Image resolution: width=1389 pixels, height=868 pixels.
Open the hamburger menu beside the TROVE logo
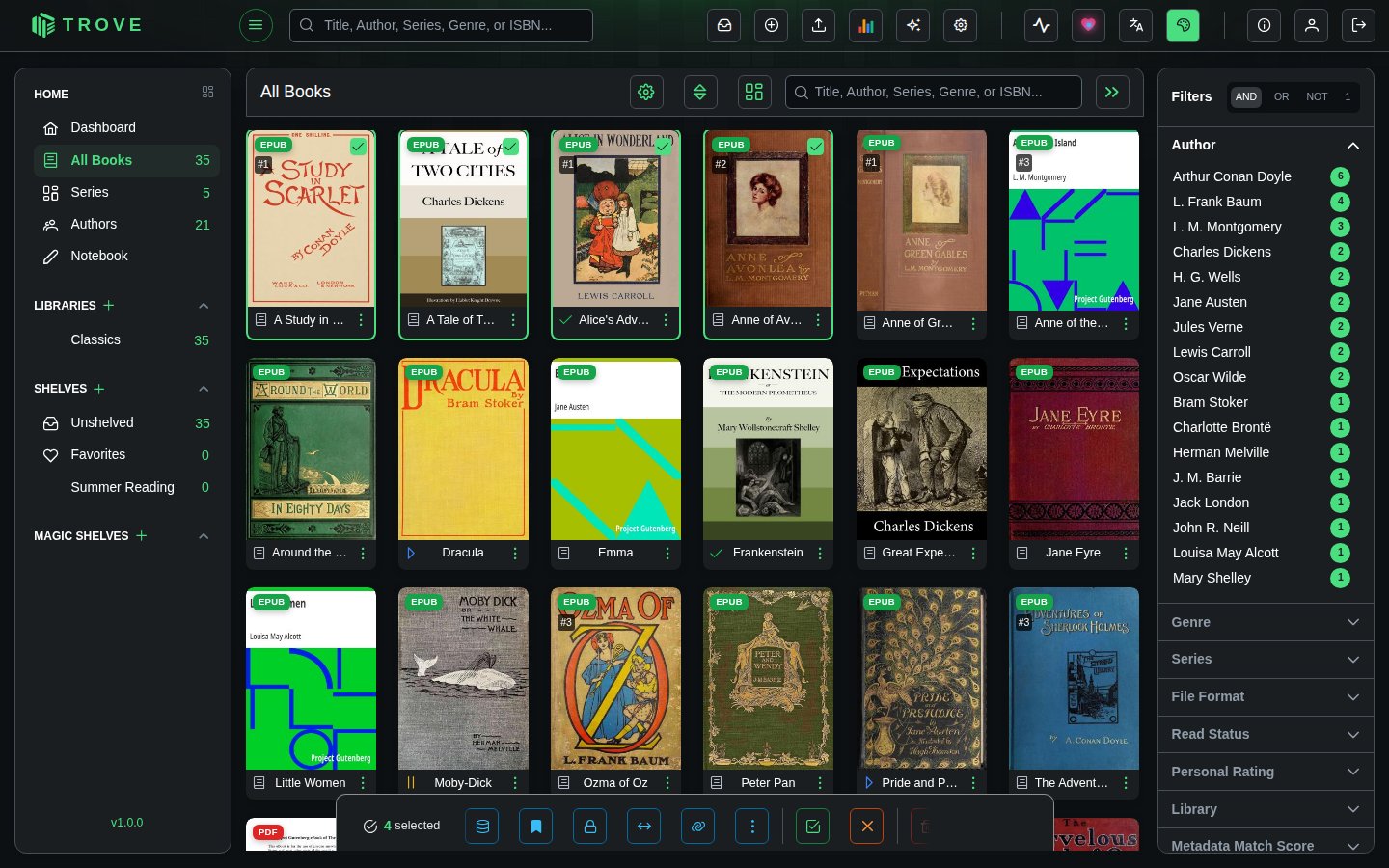(256, 25)
